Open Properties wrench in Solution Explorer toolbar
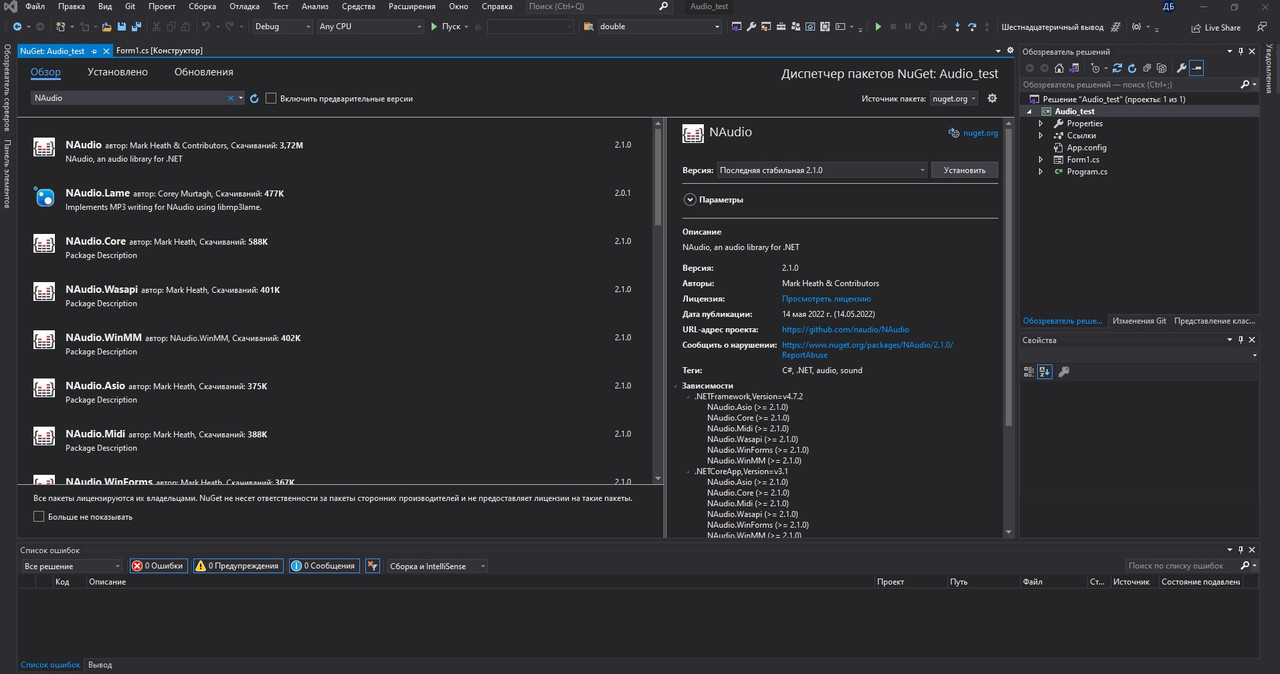This screenshot has width=1280, height=674. pyautogui.click(x=1181, y=68)
